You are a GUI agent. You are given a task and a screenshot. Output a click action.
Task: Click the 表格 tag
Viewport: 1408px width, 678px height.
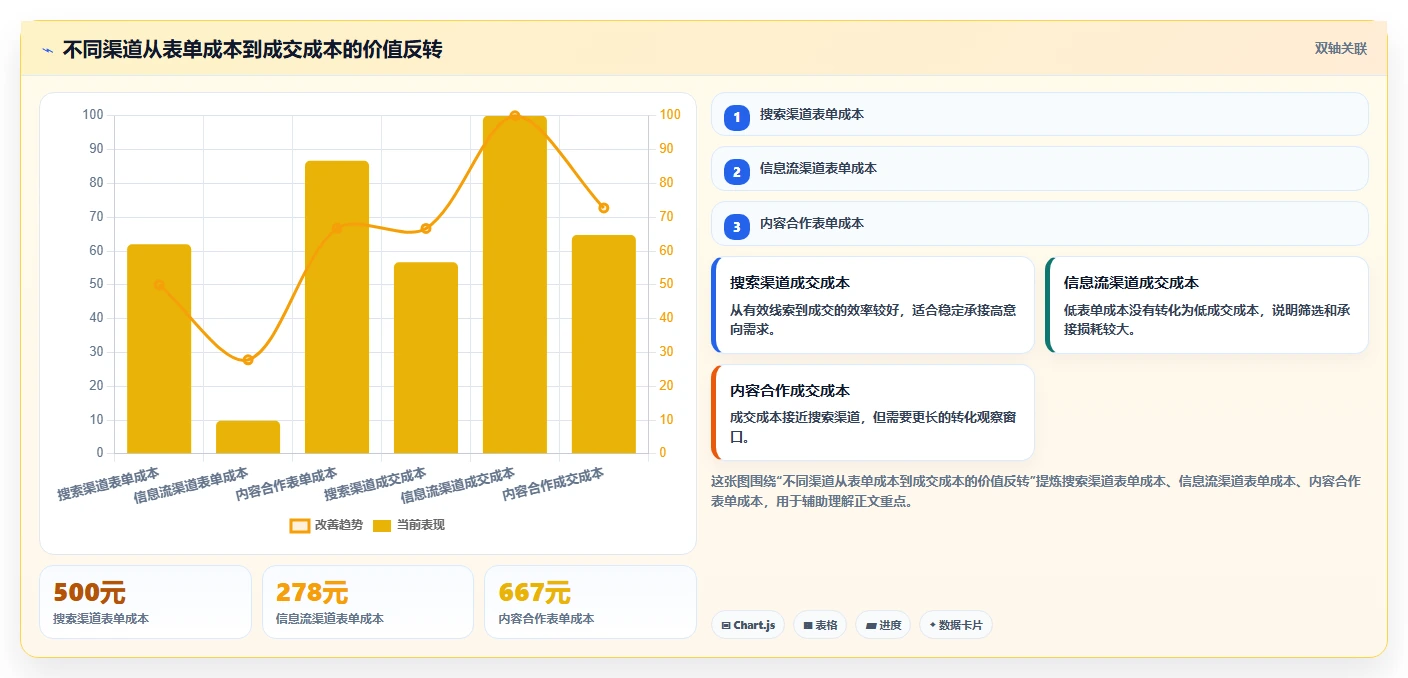coord(820,625)
